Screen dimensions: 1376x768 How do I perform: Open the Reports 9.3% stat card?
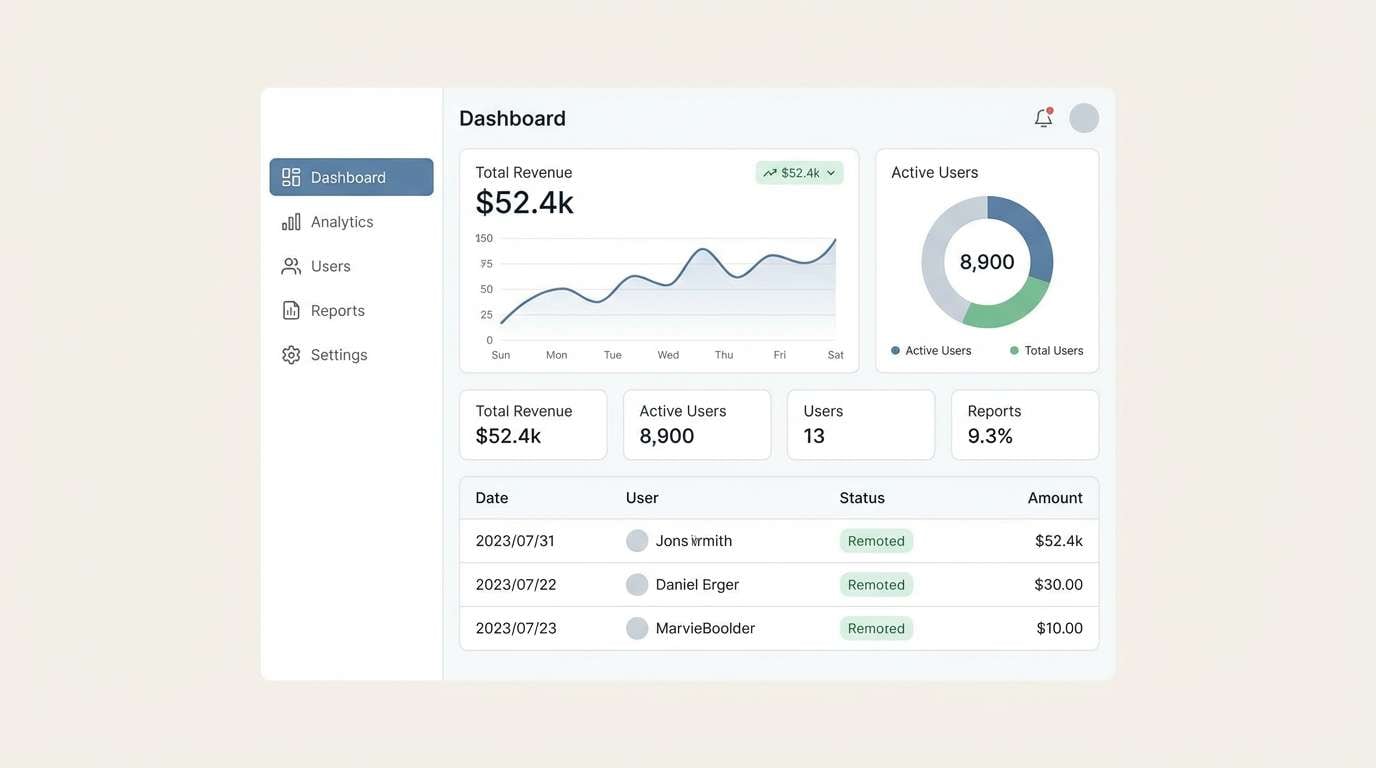(1024, 423)
